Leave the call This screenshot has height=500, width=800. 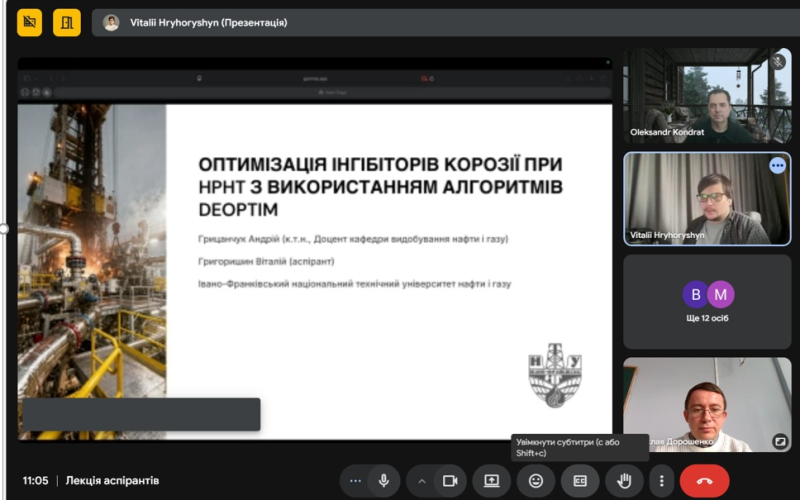coord(705,481)
